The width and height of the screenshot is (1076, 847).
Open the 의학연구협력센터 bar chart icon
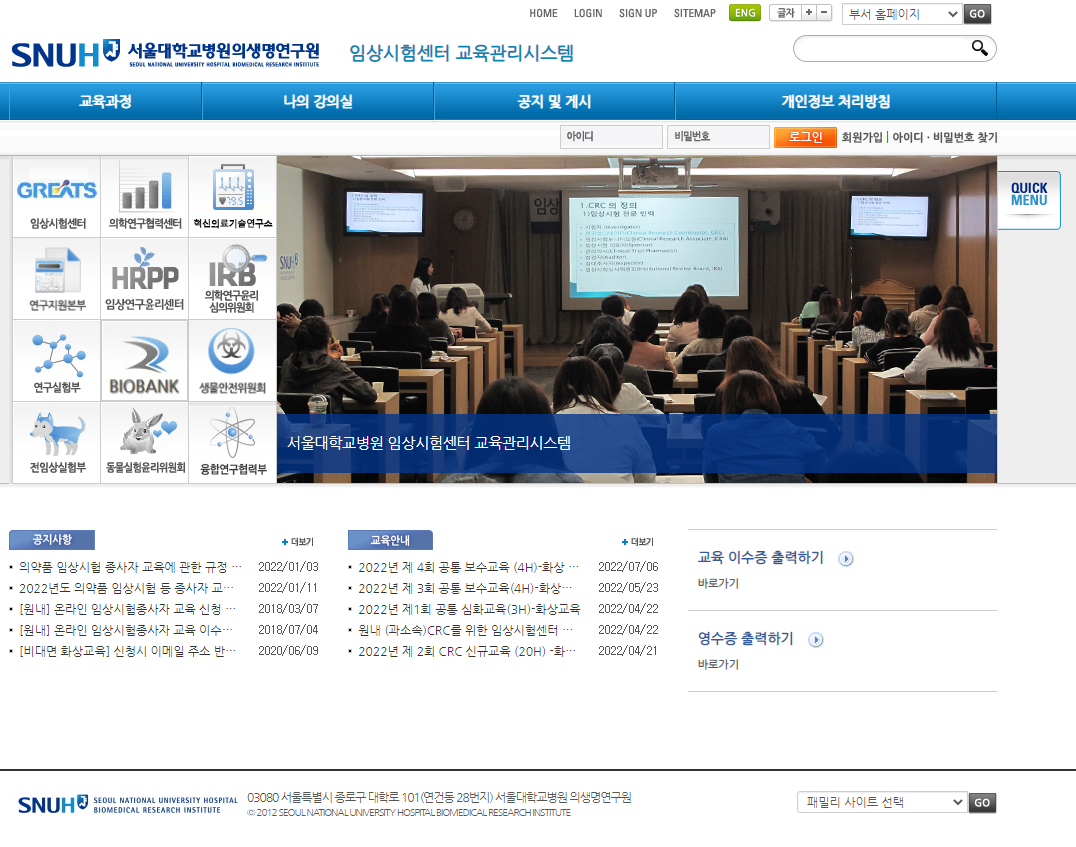click(145, 197)
